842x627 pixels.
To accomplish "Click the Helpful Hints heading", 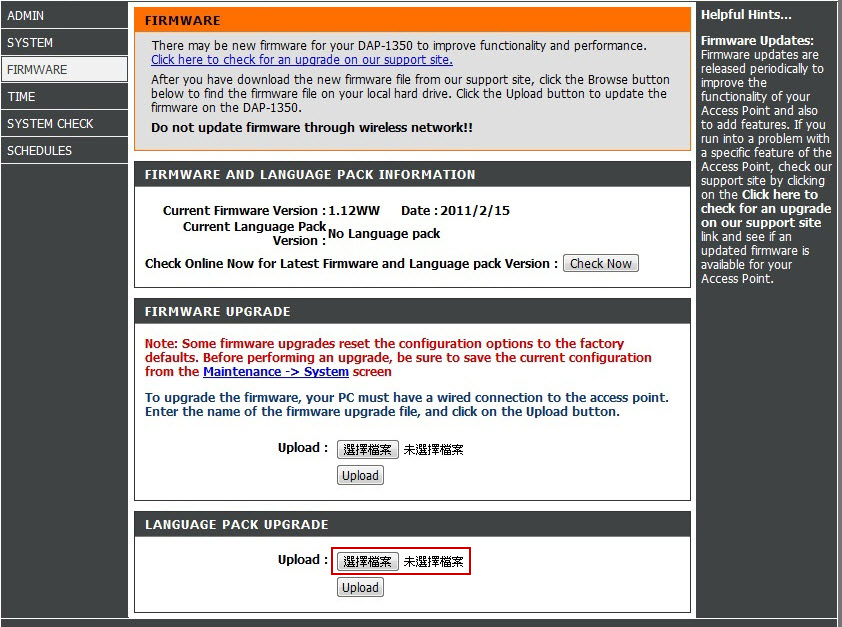I will coord(746,14).
